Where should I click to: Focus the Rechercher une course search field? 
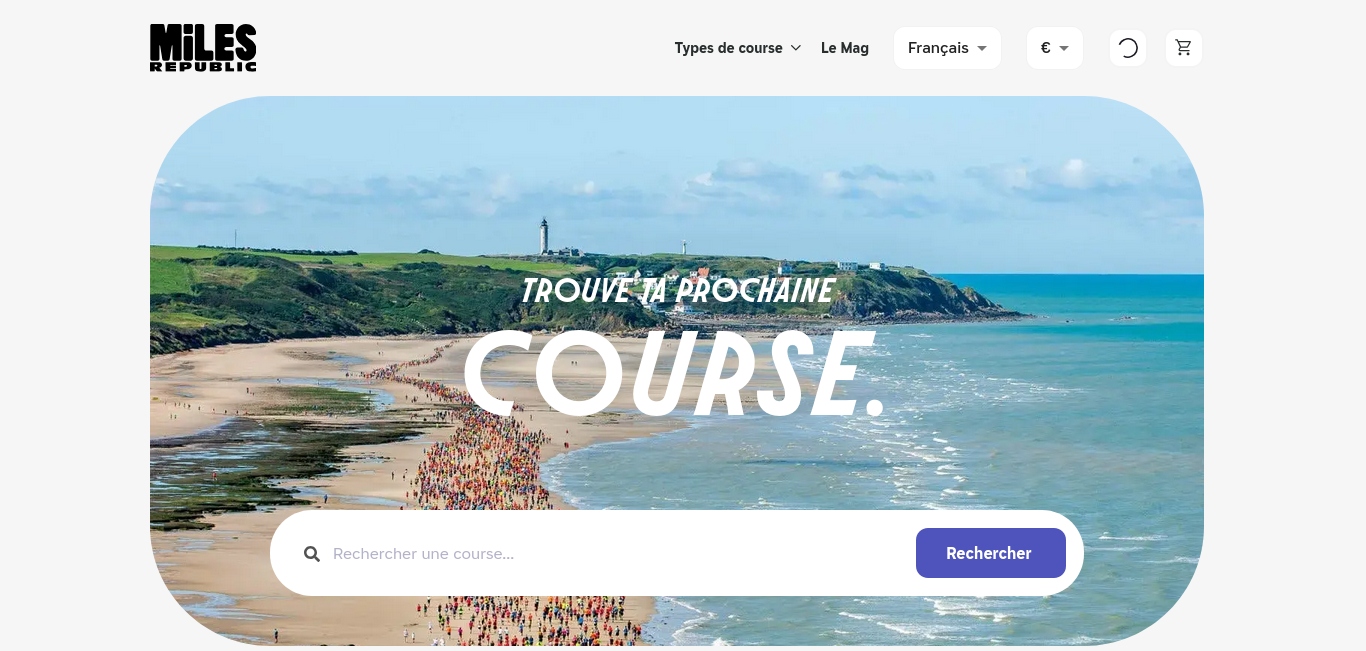point(615,554)
